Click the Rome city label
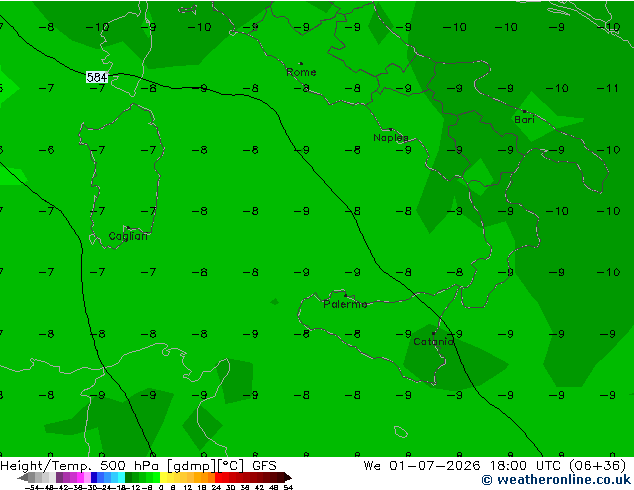 point(301,72)
